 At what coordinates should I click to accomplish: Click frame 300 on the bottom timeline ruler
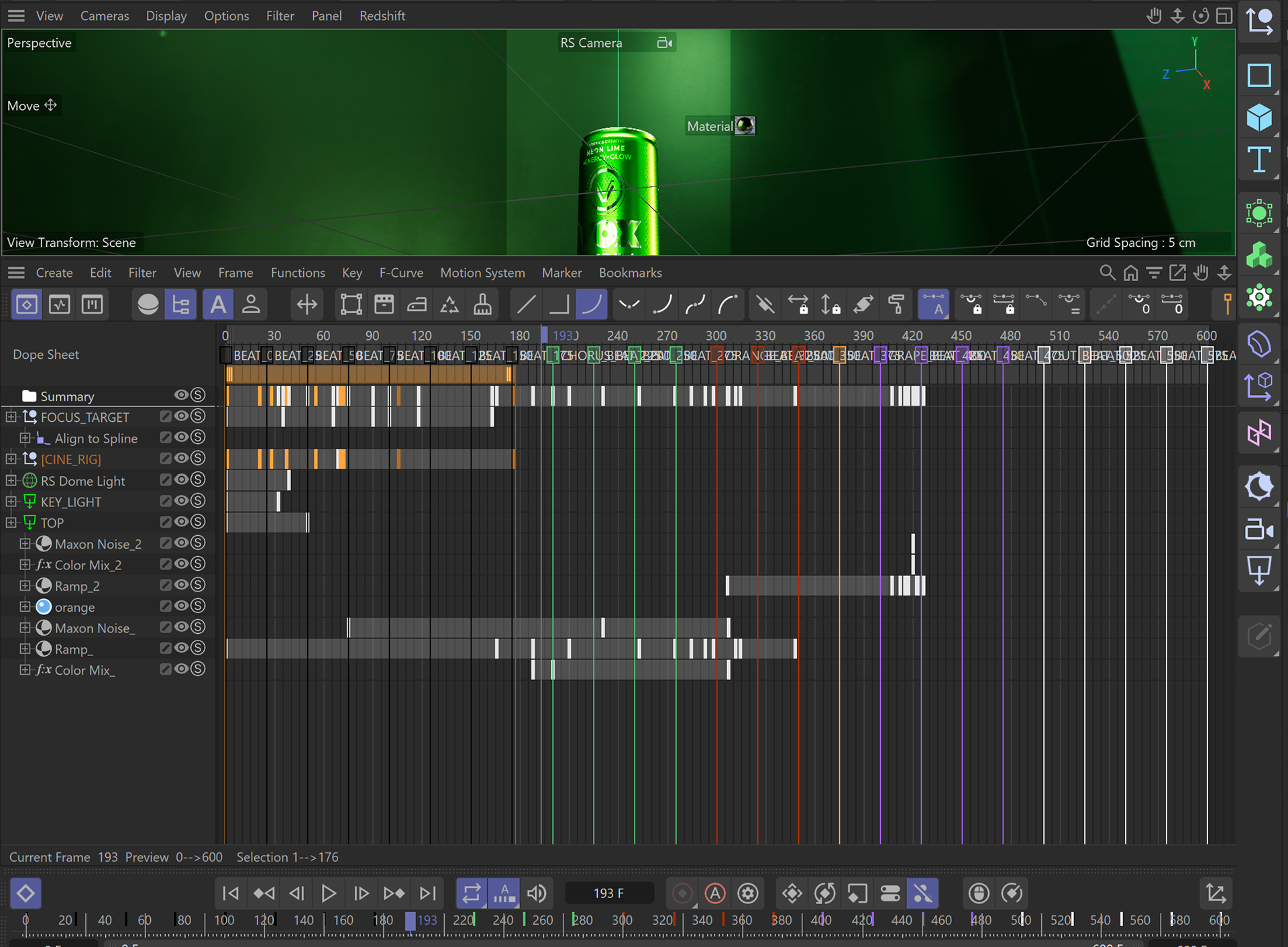click(x=622, y=920)
